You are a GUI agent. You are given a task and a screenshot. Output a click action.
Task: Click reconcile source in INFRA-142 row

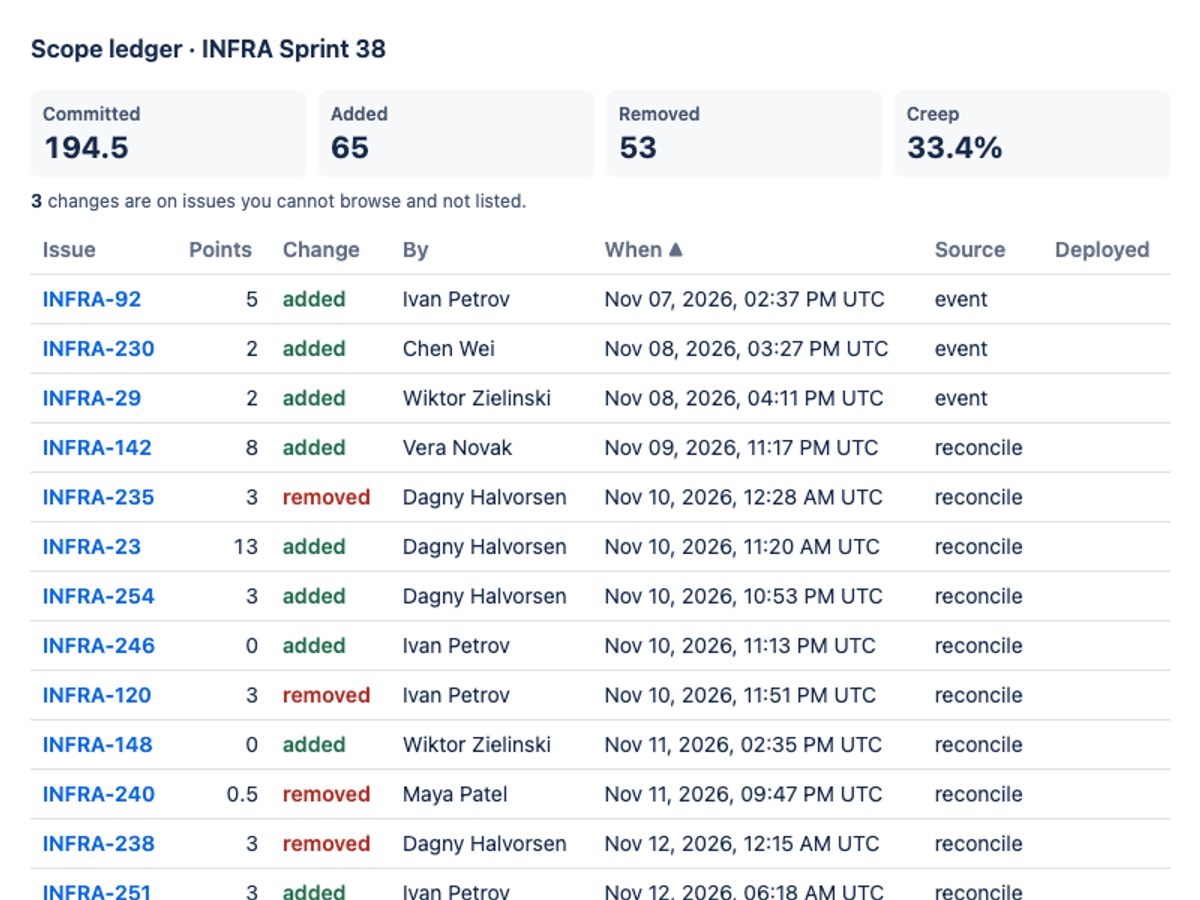tap(978, 448)
